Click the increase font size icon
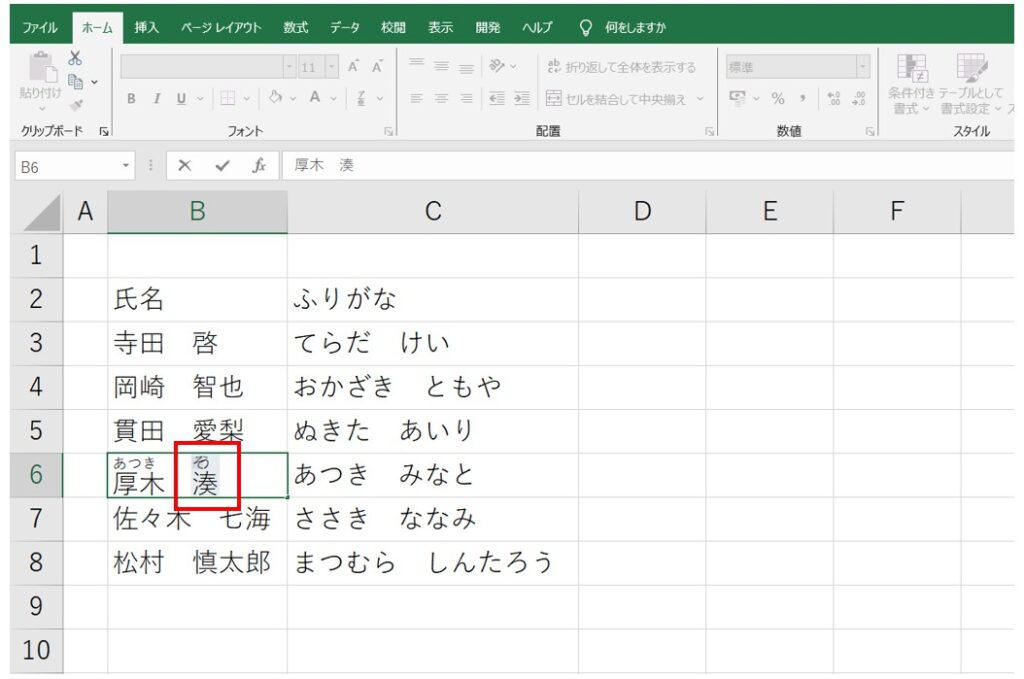The image size is (1024, 679). tap(352, 66)
